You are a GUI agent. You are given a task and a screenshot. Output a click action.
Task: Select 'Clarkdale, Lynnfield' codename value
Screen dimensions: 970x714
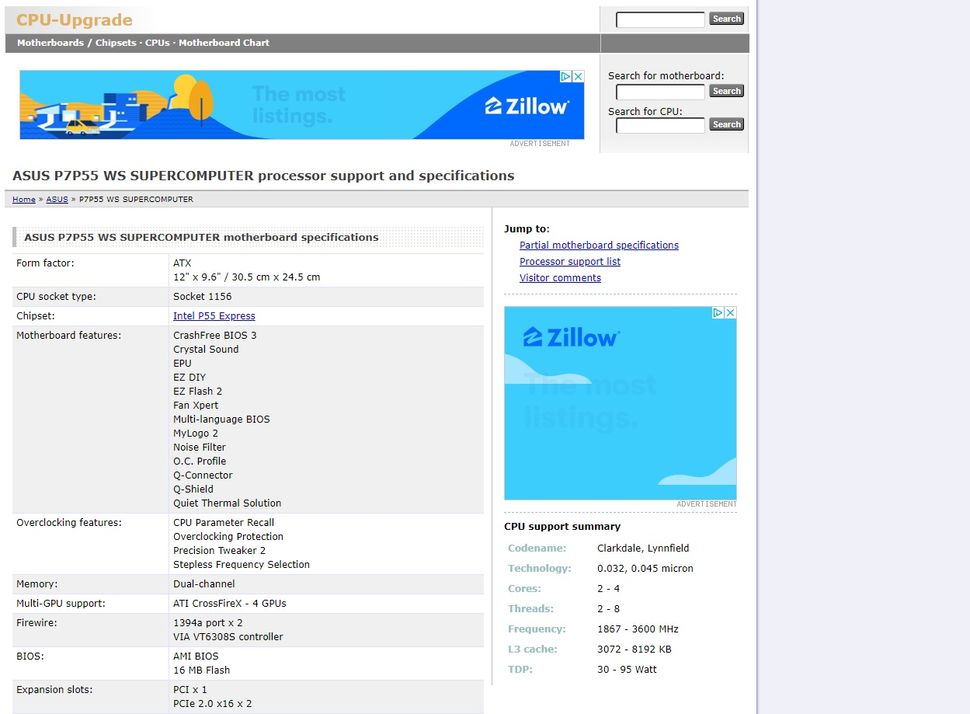coord(643,548)
